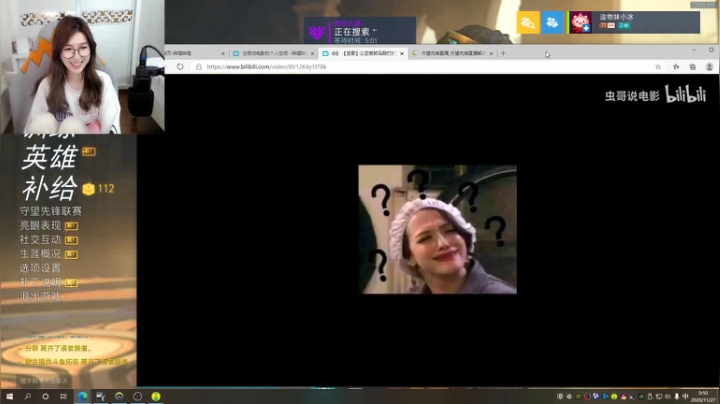The height and width of the screenshot is (404, 720).
Task: Click 退出游戏 to exit the game
Action: 40,297
